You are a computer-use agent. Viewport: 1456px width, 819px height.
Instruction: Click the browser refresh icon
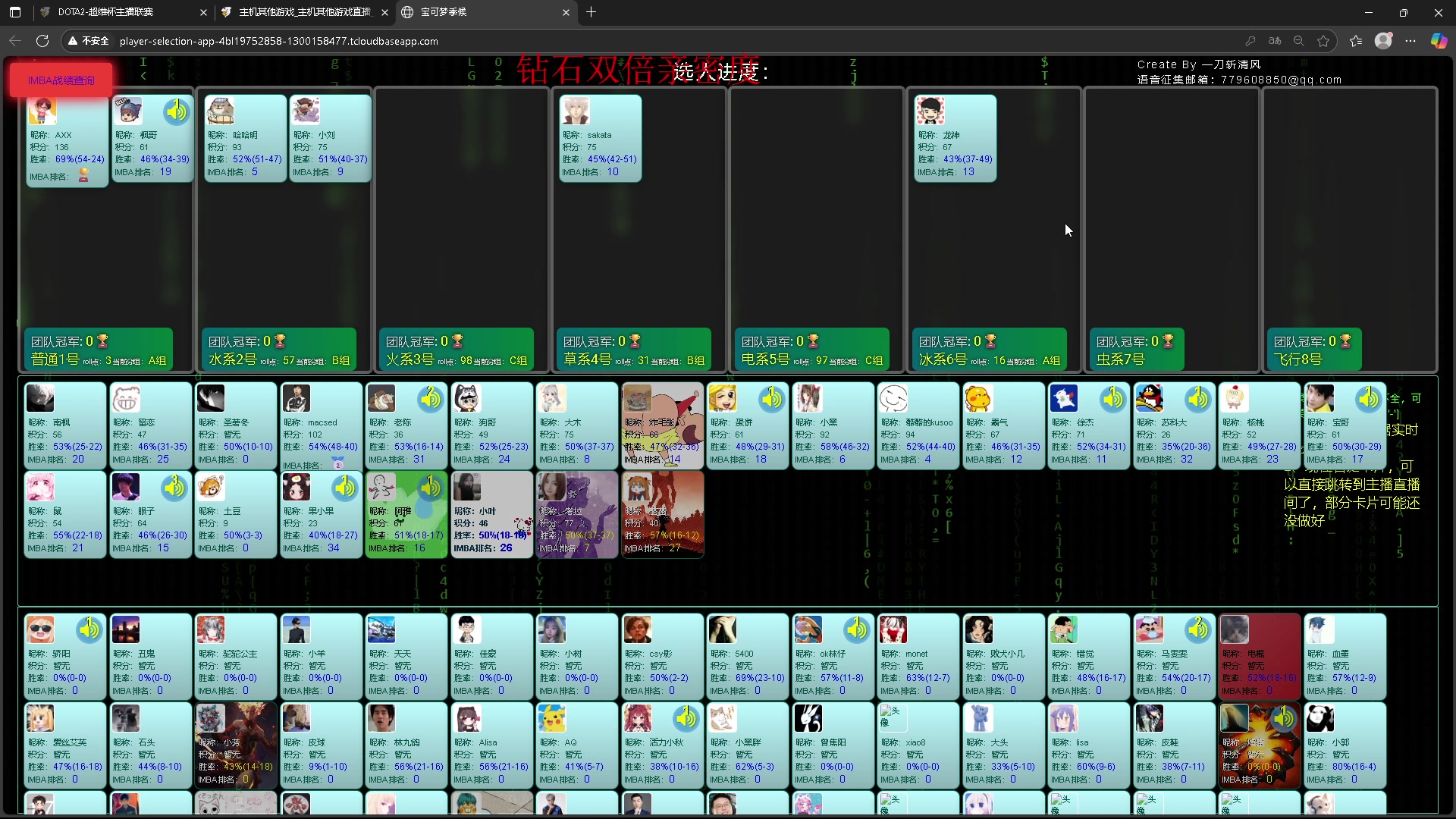pos(42,41)
